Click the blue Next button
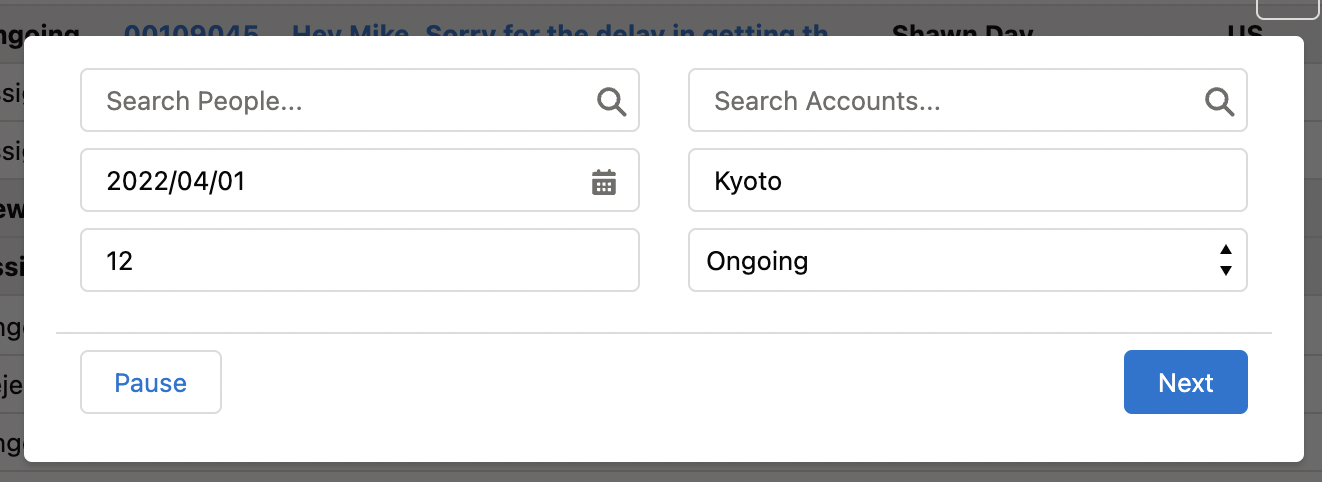The height and width of the screenshot is (482, 1322). pyautogui.click(x=1185, y=382)
